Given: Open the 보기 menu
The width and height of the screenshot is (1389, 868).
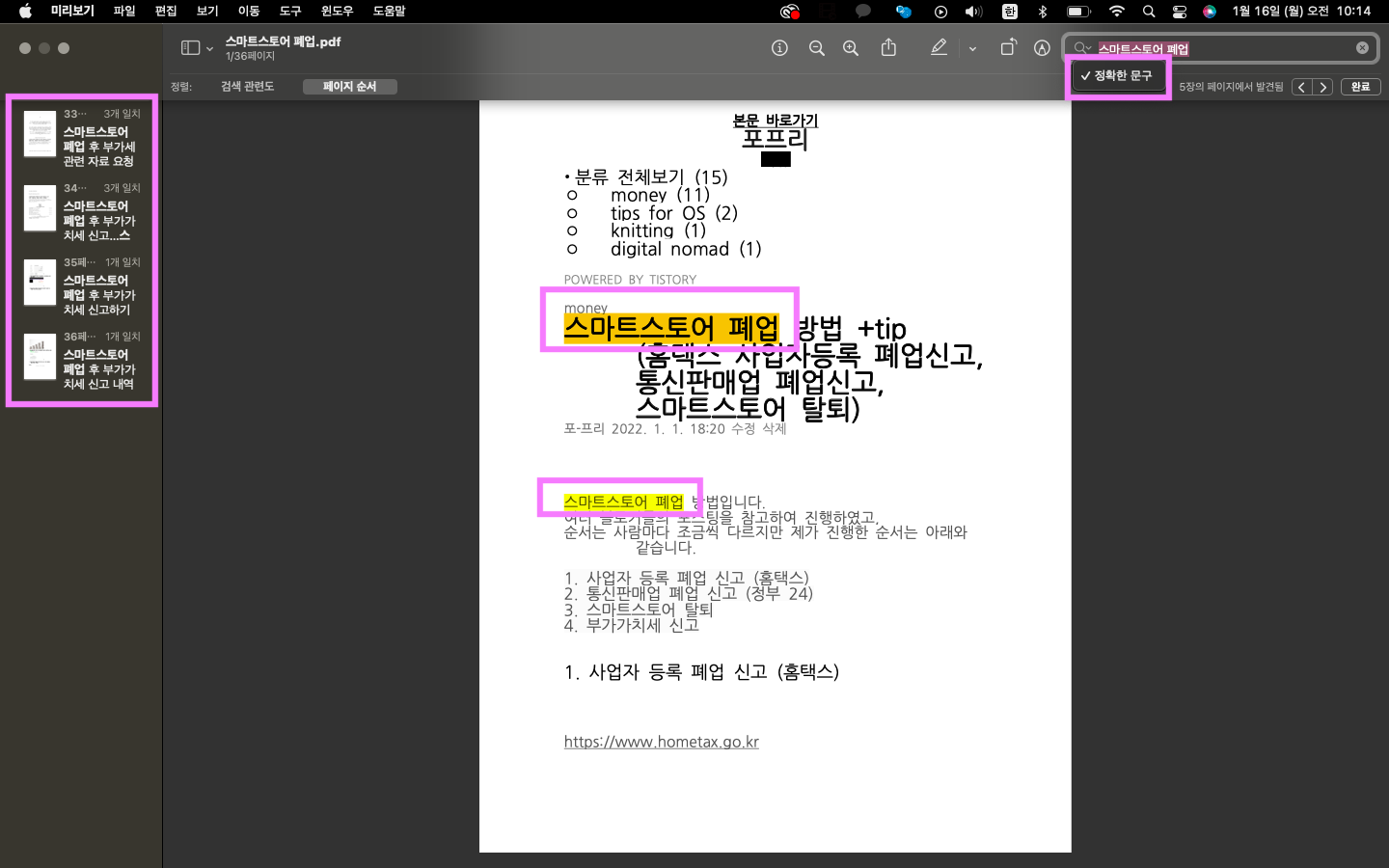Looking at the screenshot, I should [207, 12].
